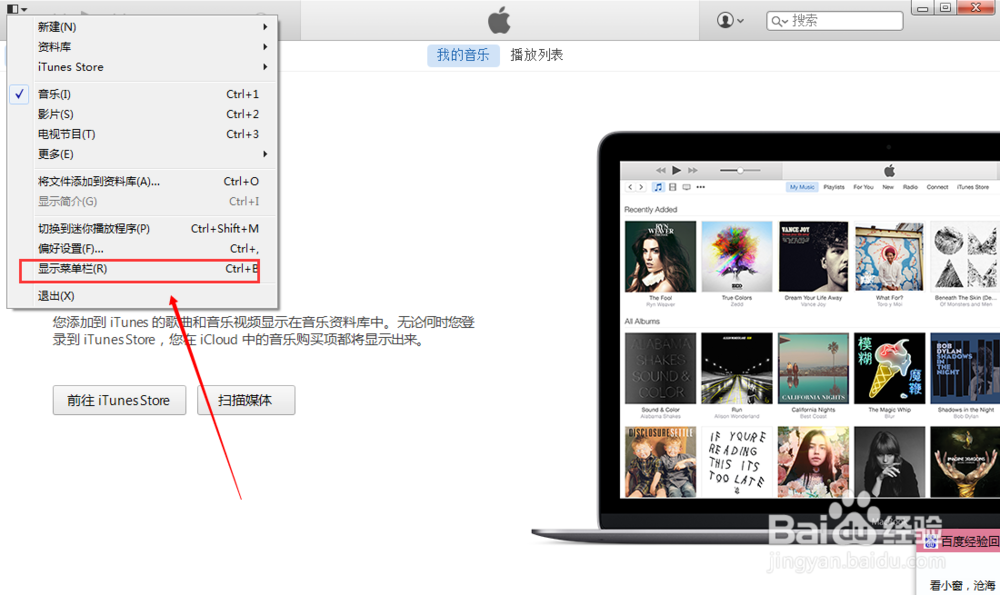Select the Connect tab in preview
This screenshot has width=1000, height=595.
[x=938, y=187]
